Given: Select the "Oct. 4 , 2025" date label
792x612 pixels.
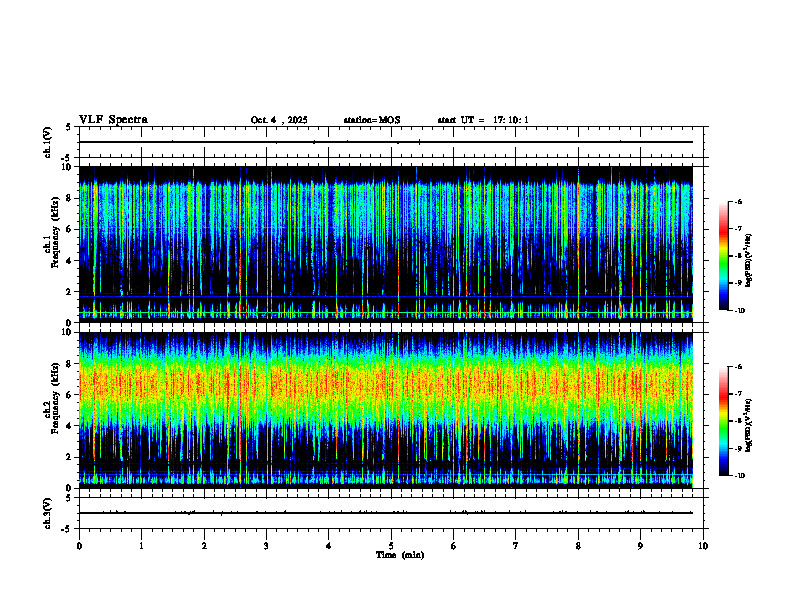Looking at the screenshot, I should click(x=279, y=120).
